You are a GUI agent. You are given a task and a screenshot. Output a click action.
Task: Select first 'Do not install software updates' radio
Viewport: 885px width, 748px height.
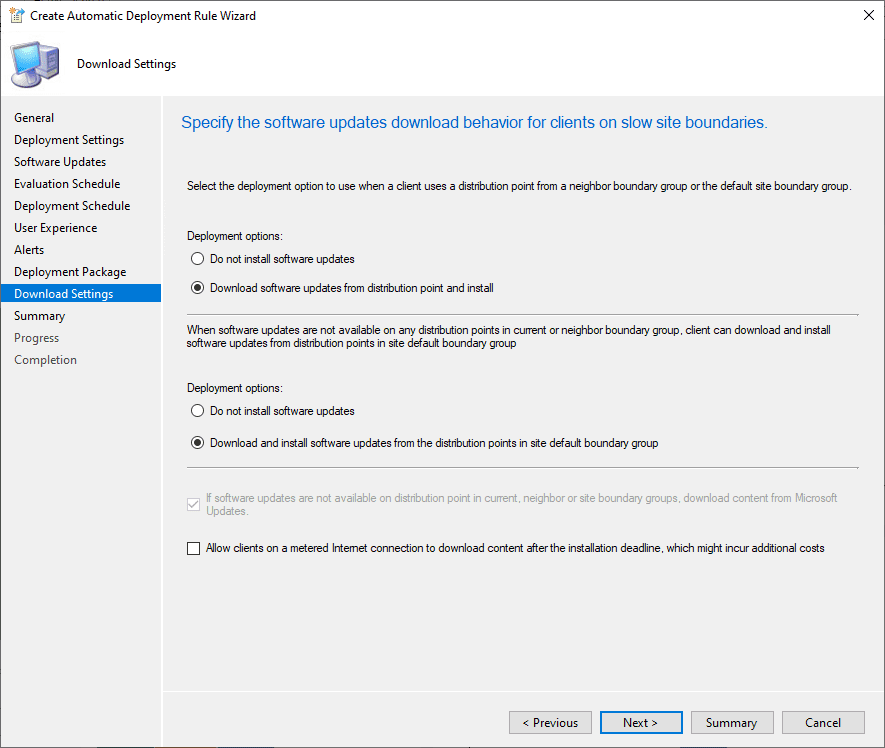click(196, 259)
